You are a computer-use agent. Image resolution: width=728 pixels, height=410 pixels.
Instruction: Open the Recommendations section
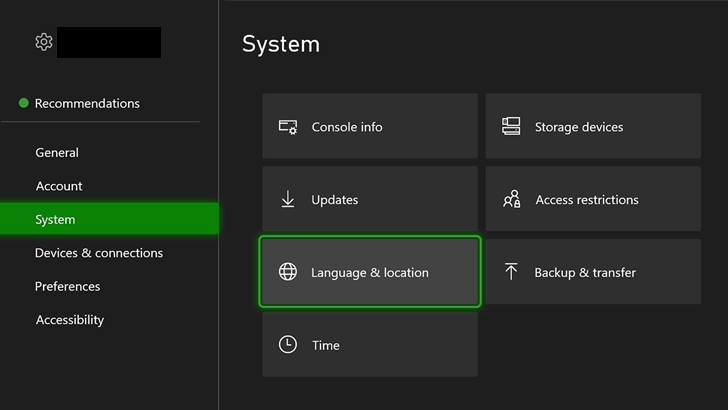click(x=87, y=103)
